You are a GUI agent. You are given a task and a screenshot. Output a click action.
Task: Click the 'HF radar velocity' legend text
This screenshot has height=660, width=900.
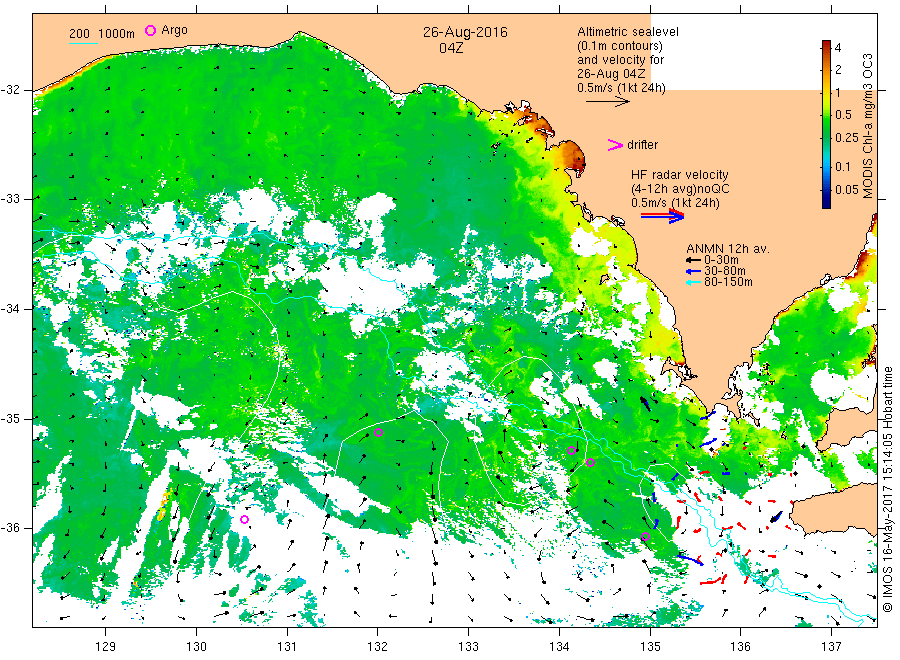pyautogui.click(x=680, y=174)
